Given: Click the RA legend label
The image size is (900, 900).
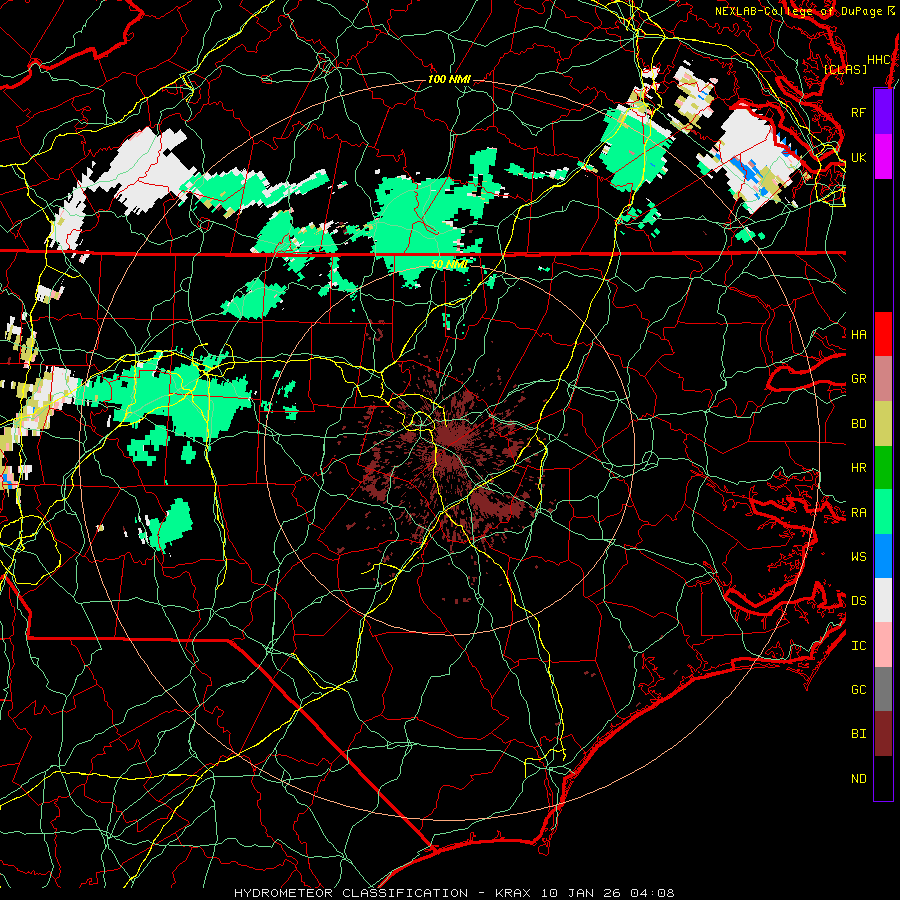Looking at the screenshot, I should [858, 513].
